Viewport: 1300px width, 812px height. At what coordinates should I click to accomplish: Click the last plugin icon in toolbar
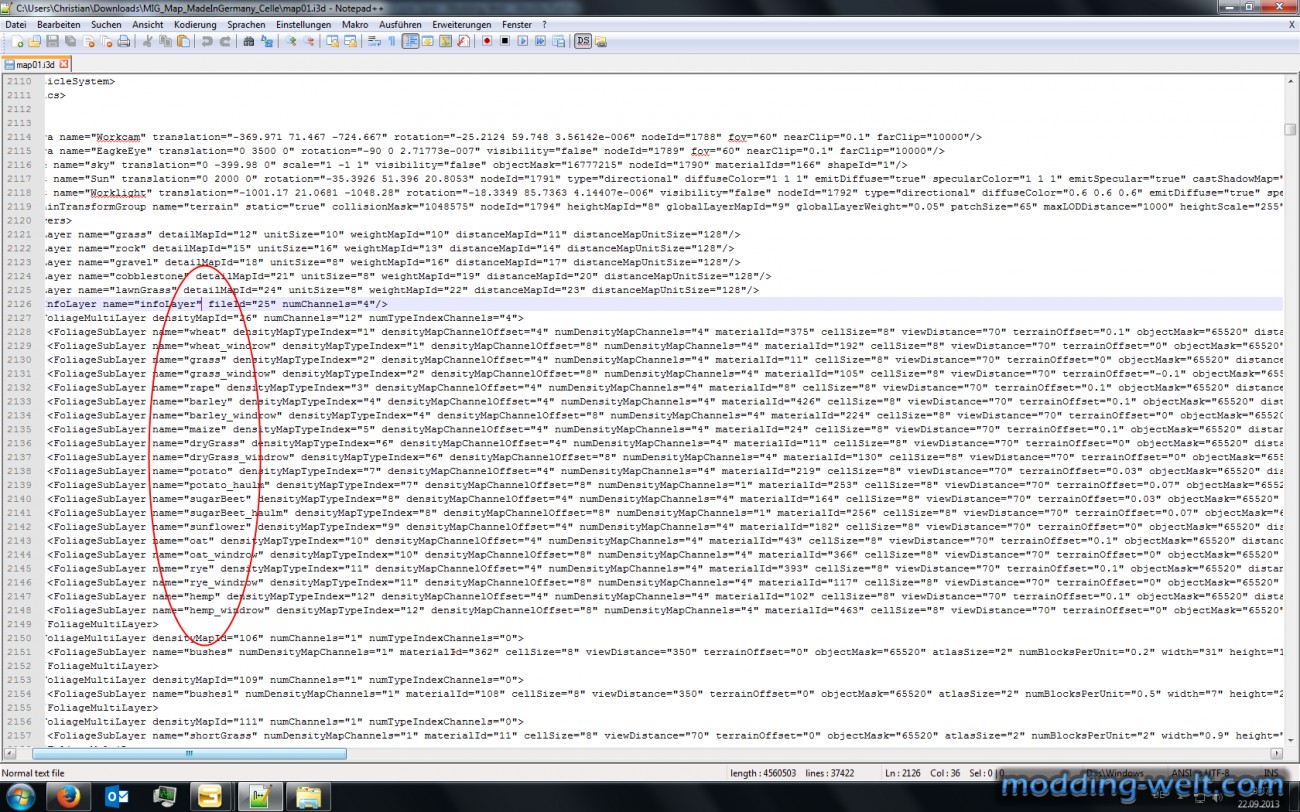pyautogui.click(x=601, y=42)
